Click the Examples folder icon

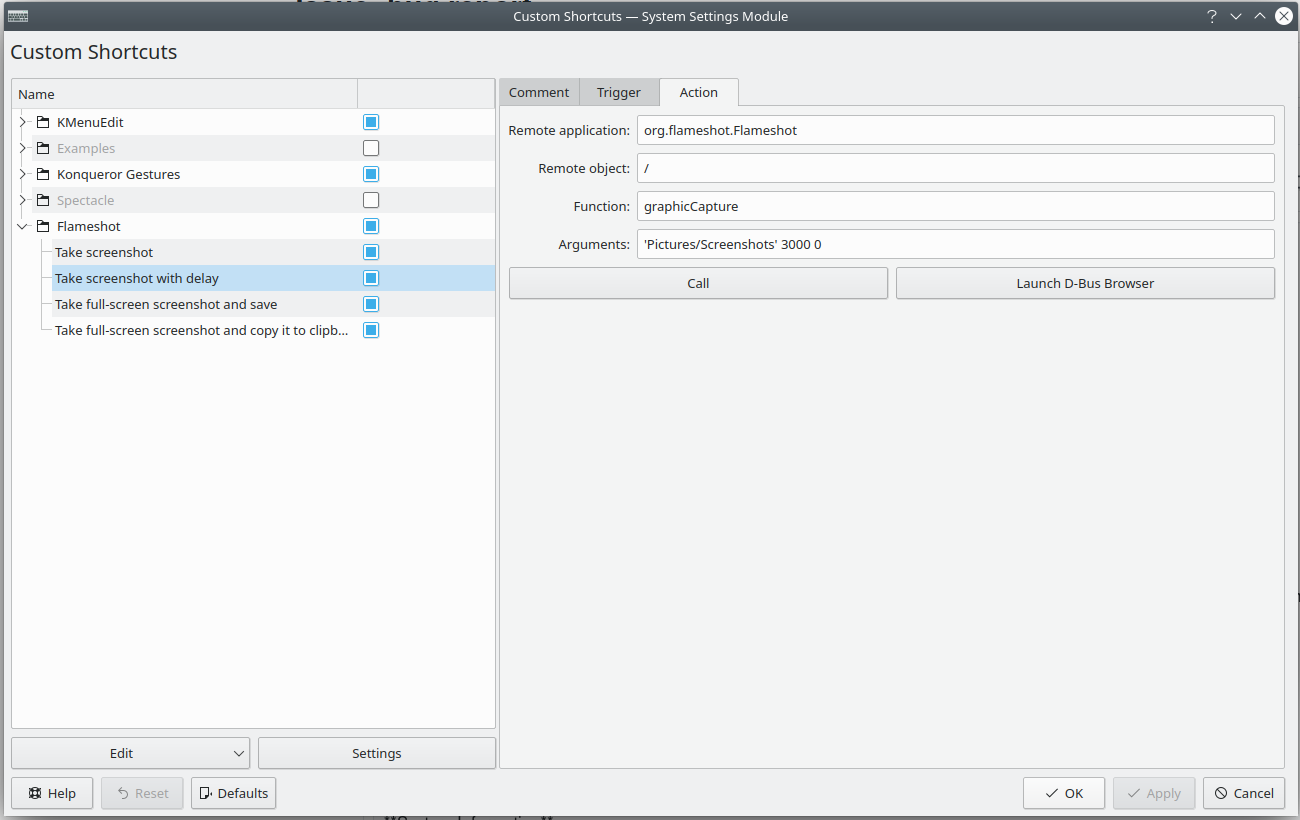click(42, 147)
